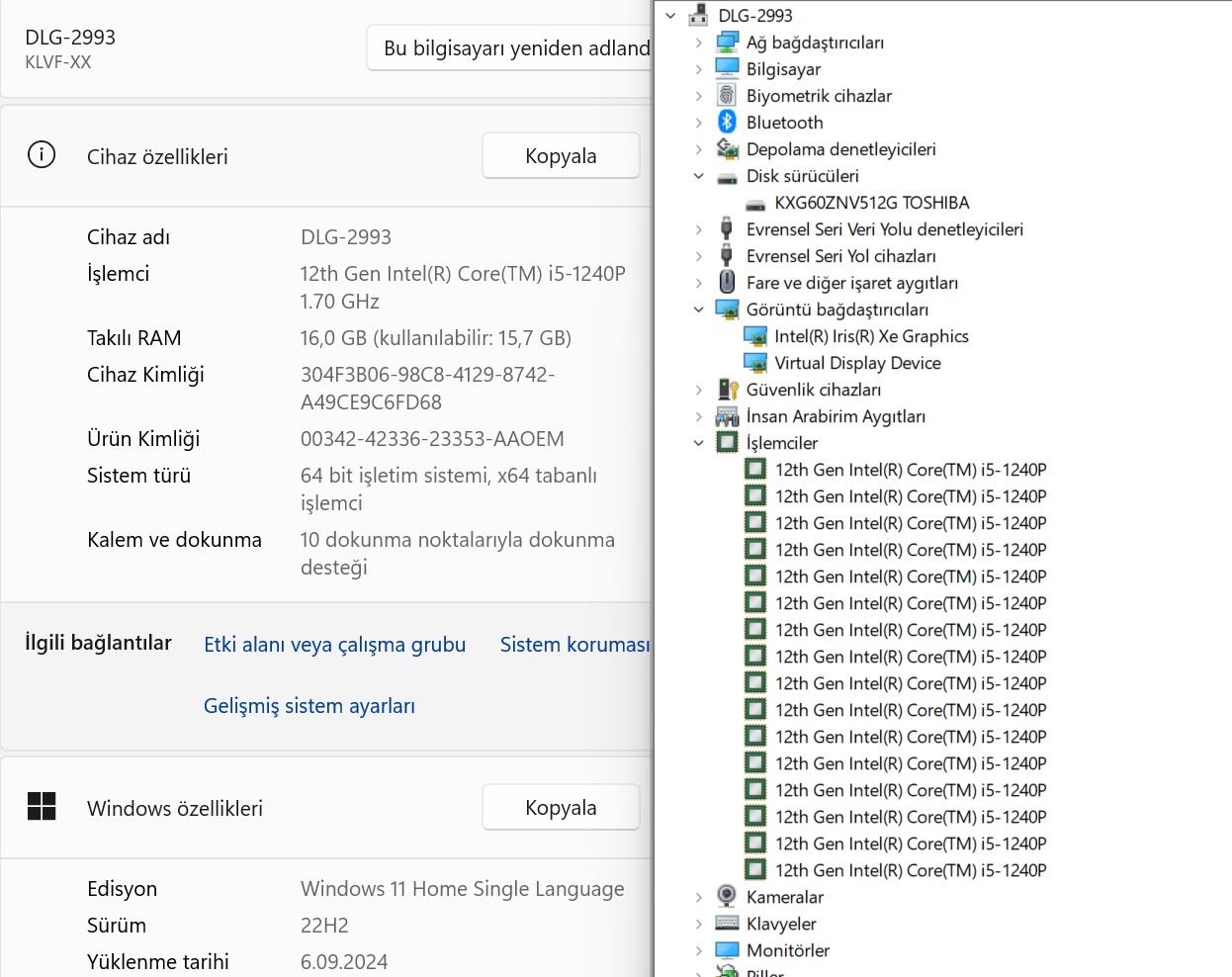
Task: Collapse the İşlemciler node
Action: pyautogui.click(x=698, y=443)
